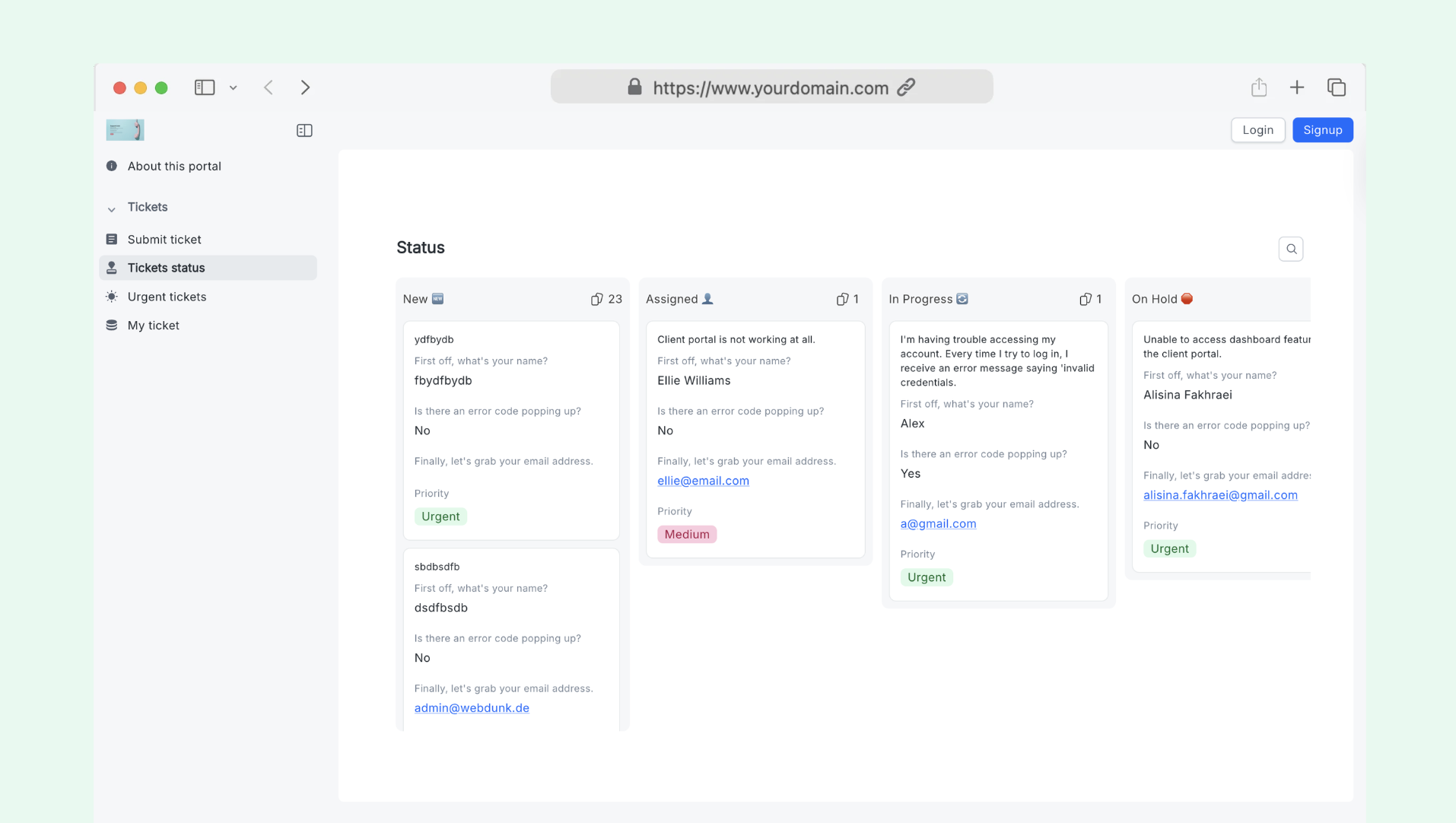Open email link admin@webdunk.de

[472, 708]
